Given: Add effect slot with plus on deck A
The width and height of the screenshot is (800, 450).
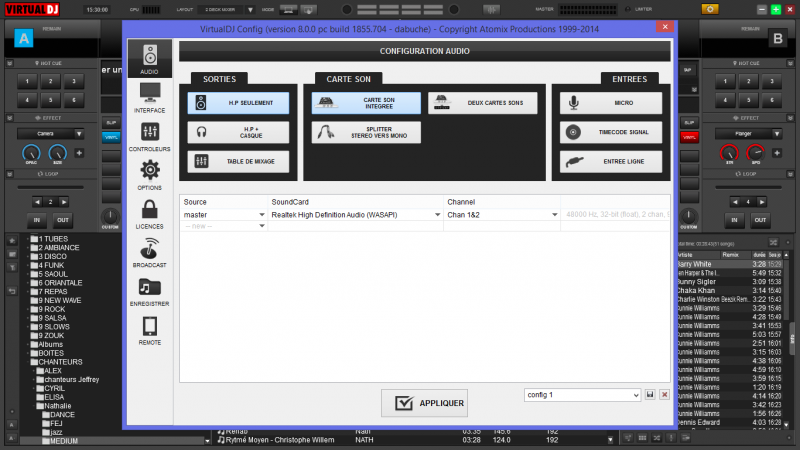Looking at the screenshot, I should pos(79,153).
